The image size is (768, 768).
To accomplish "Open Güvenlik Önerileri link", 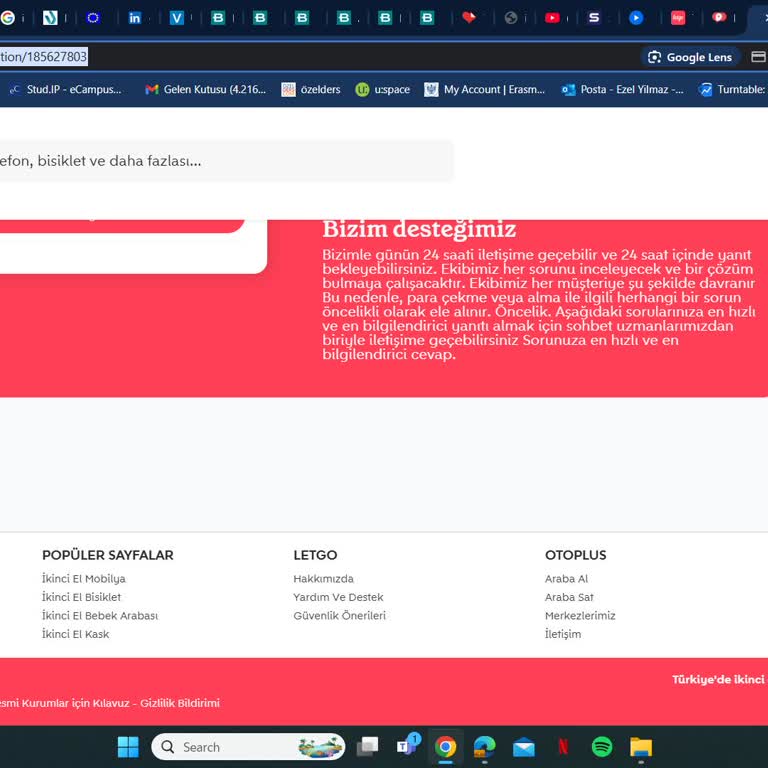I will 339,616.
